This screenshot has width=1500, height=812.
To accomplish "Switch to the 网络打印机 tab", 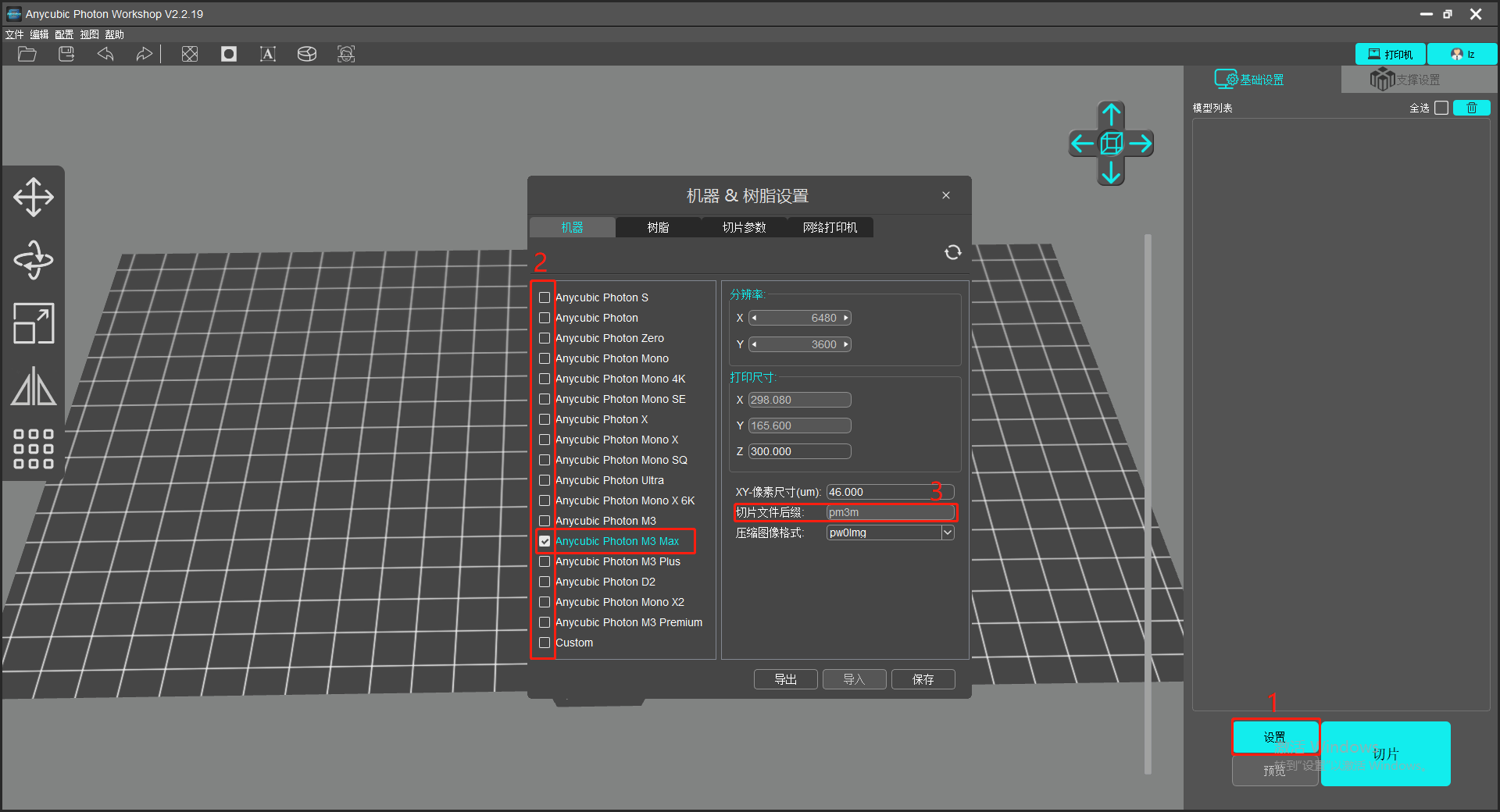I will pos(830,227).
